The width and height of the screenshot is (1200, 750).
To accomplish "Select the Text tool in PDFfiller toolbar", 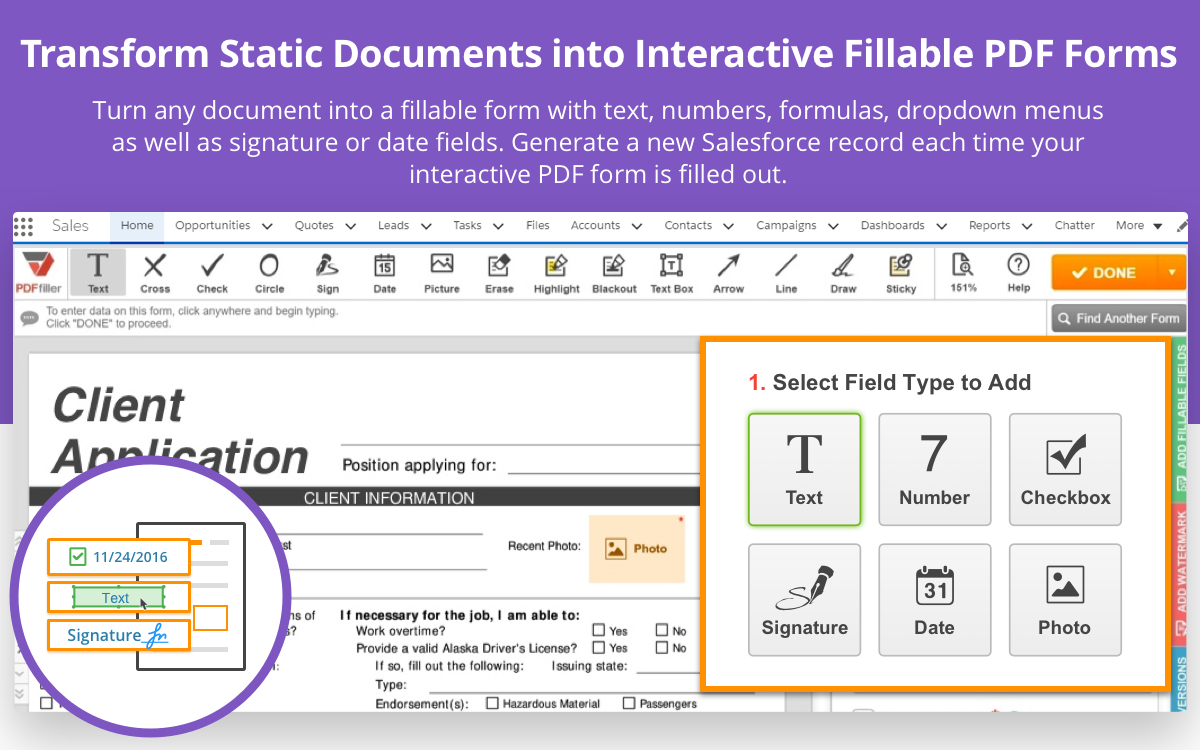I will (98, 272).
